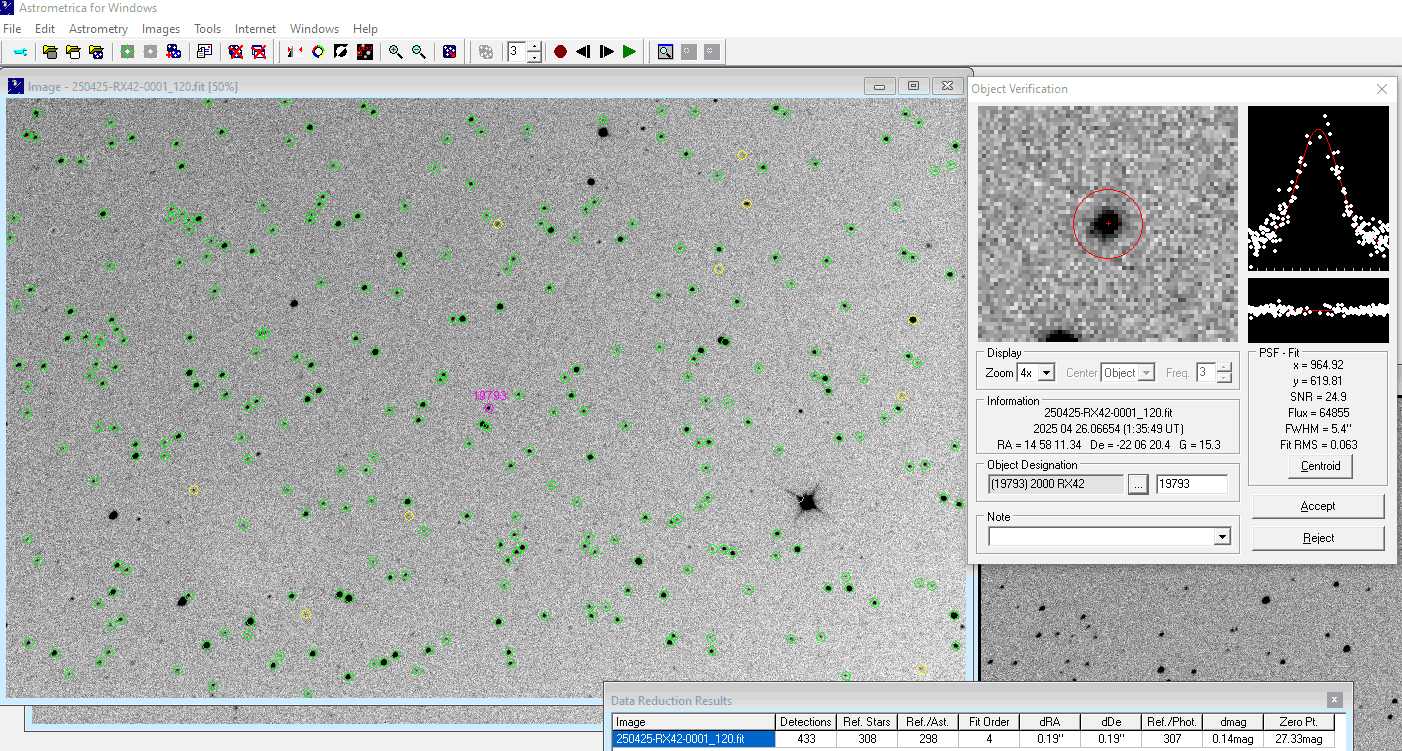
Task: Open program Settings via the wrench icon
Action: tap(20, 51)
